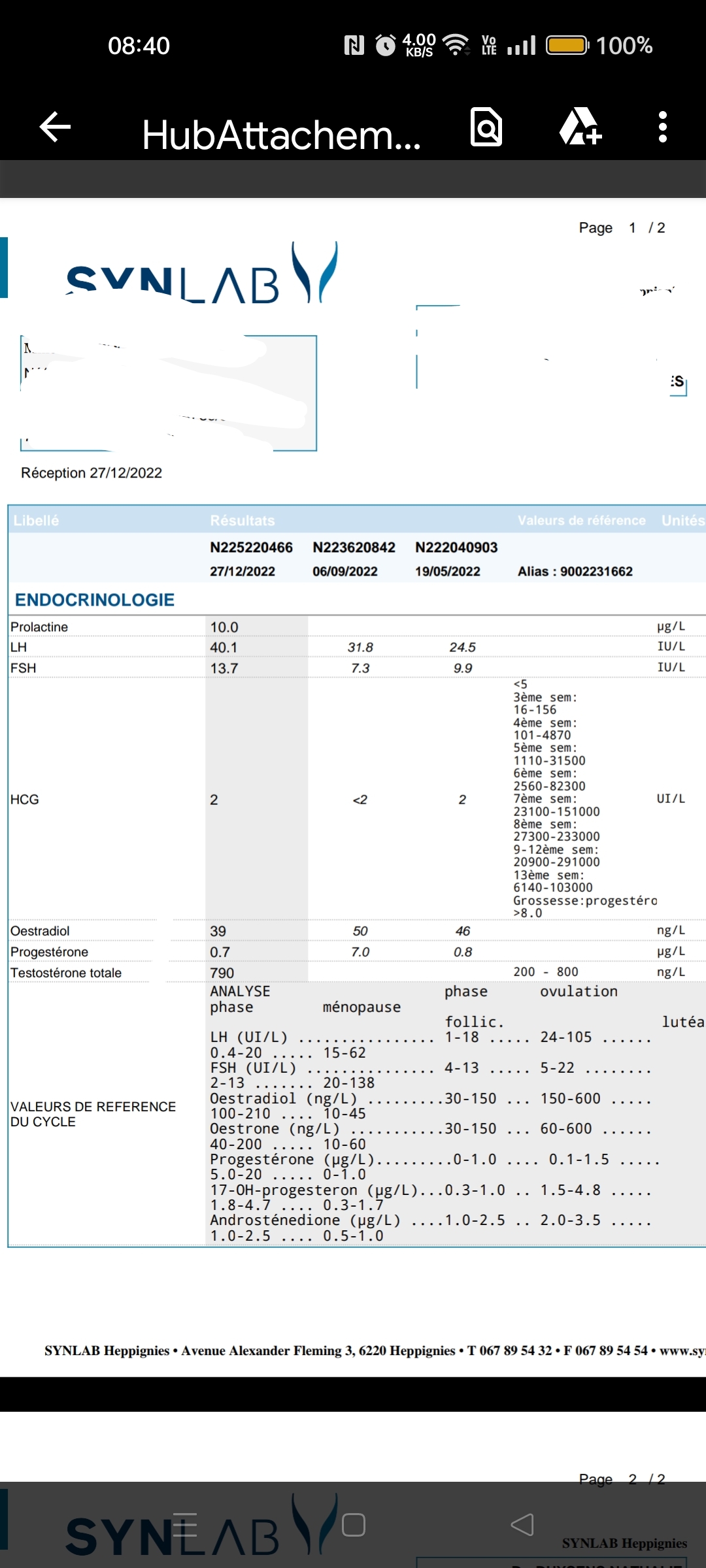Select the Oestradiol previous value 50

[360, 931]
